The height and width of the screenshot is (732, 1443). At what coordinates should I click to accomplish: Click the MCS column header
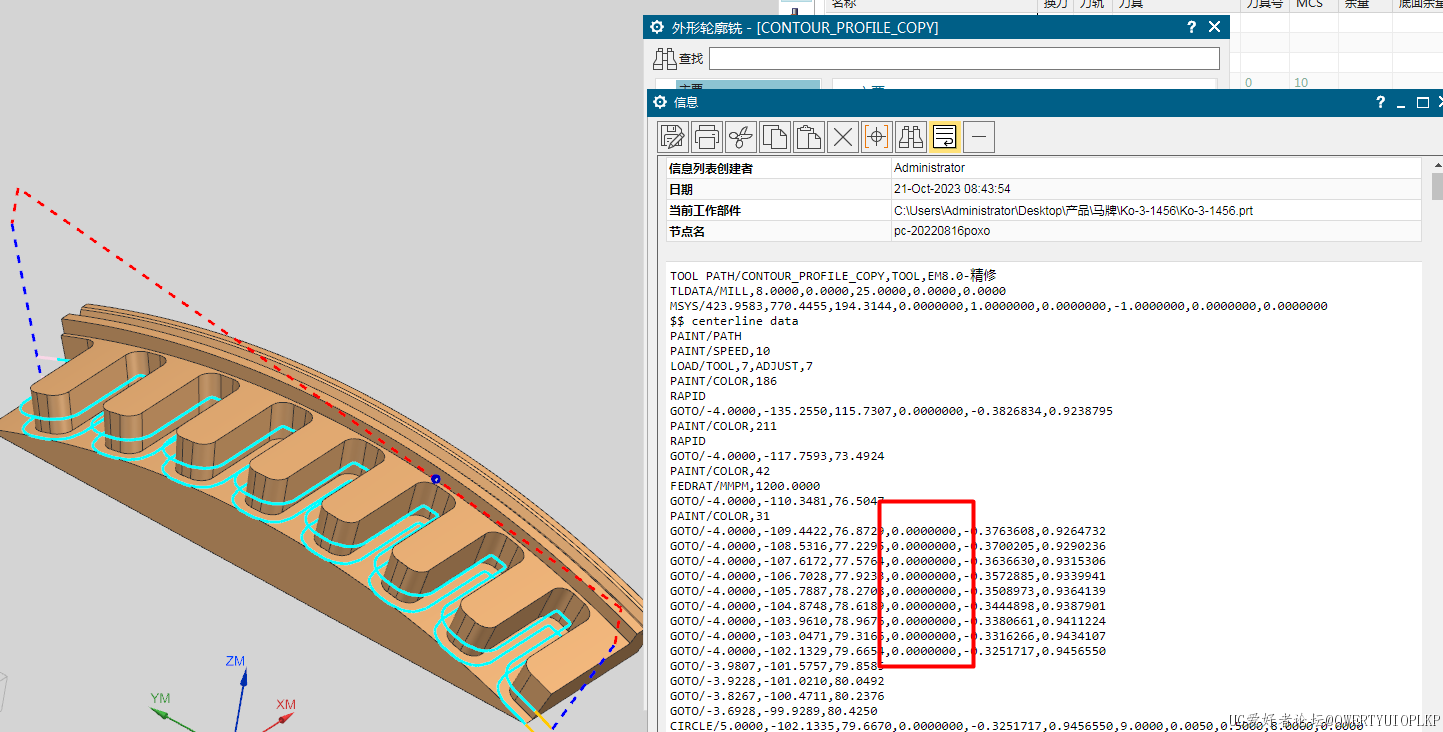1310,4
